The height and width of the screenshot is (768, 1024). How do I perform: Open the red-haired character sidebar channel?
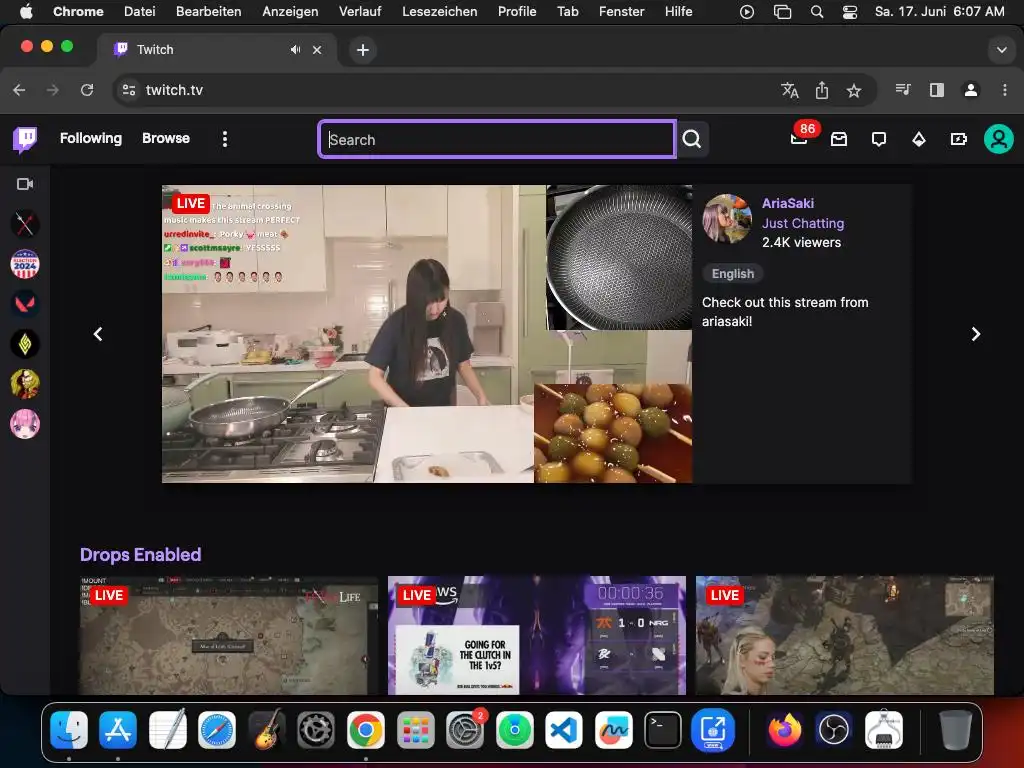[x=25, y=384]
